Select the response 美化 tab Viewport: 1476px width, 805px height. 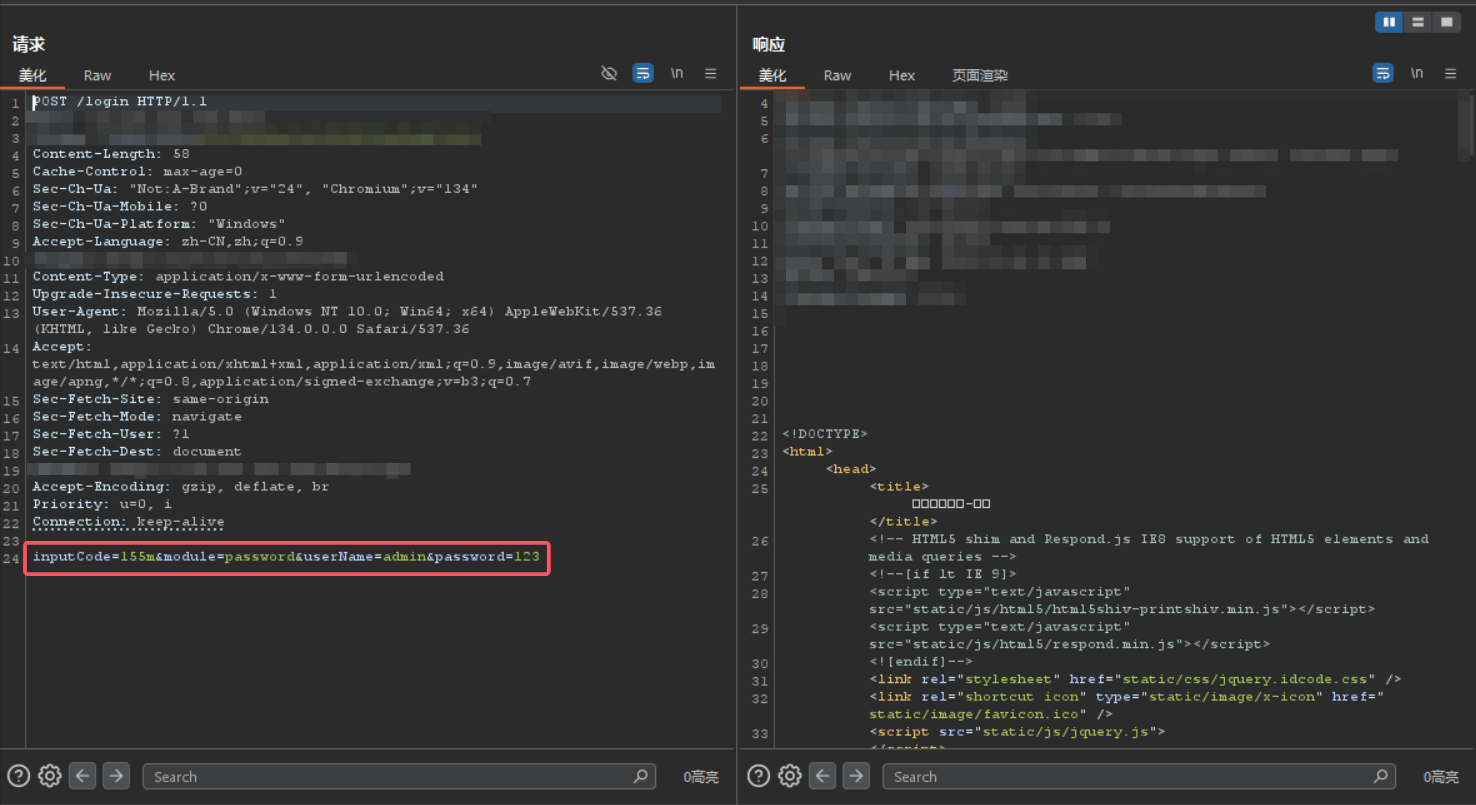point(772,75)
